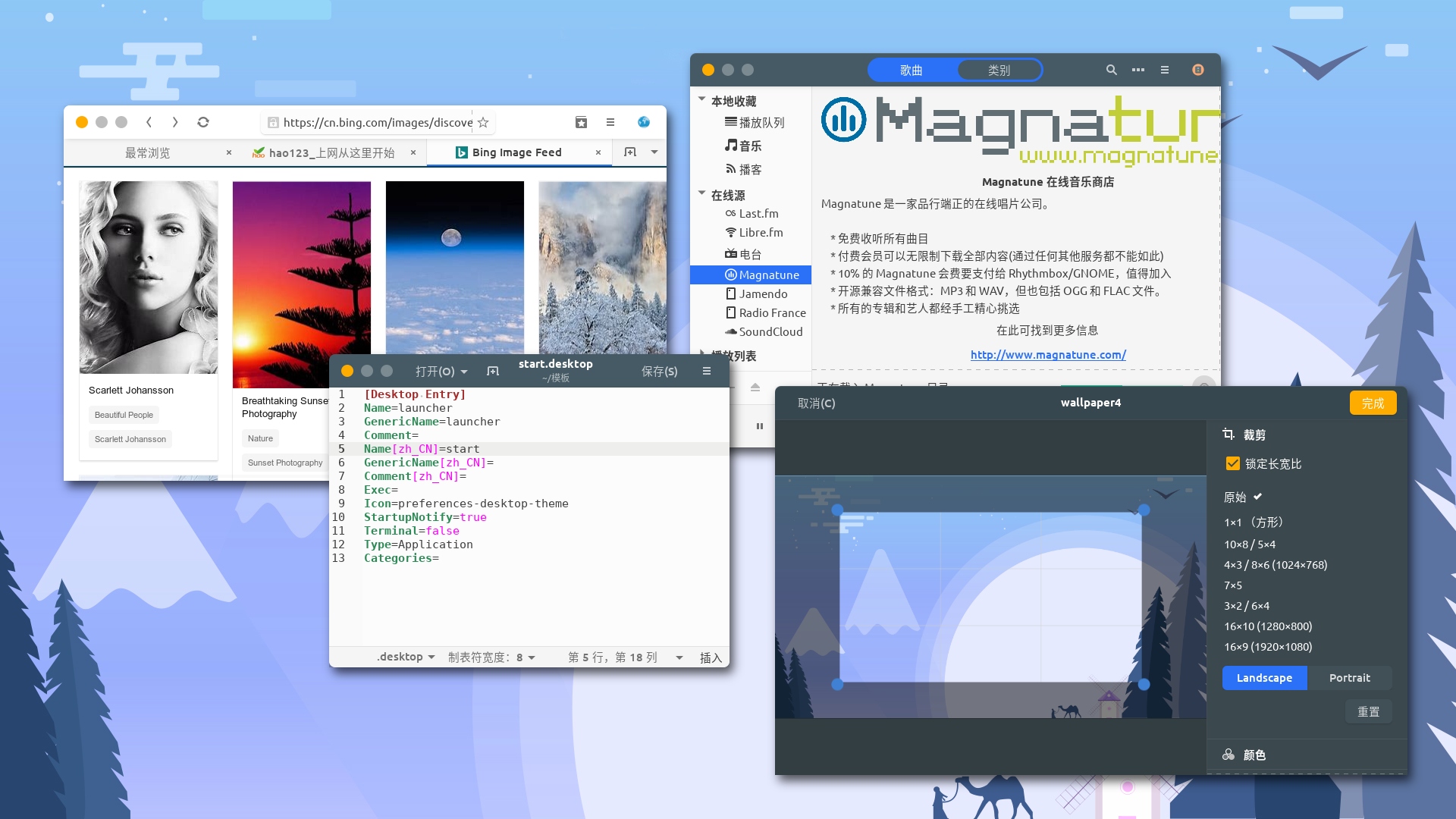Select Last.fm in the sidebar

point(751,214)
